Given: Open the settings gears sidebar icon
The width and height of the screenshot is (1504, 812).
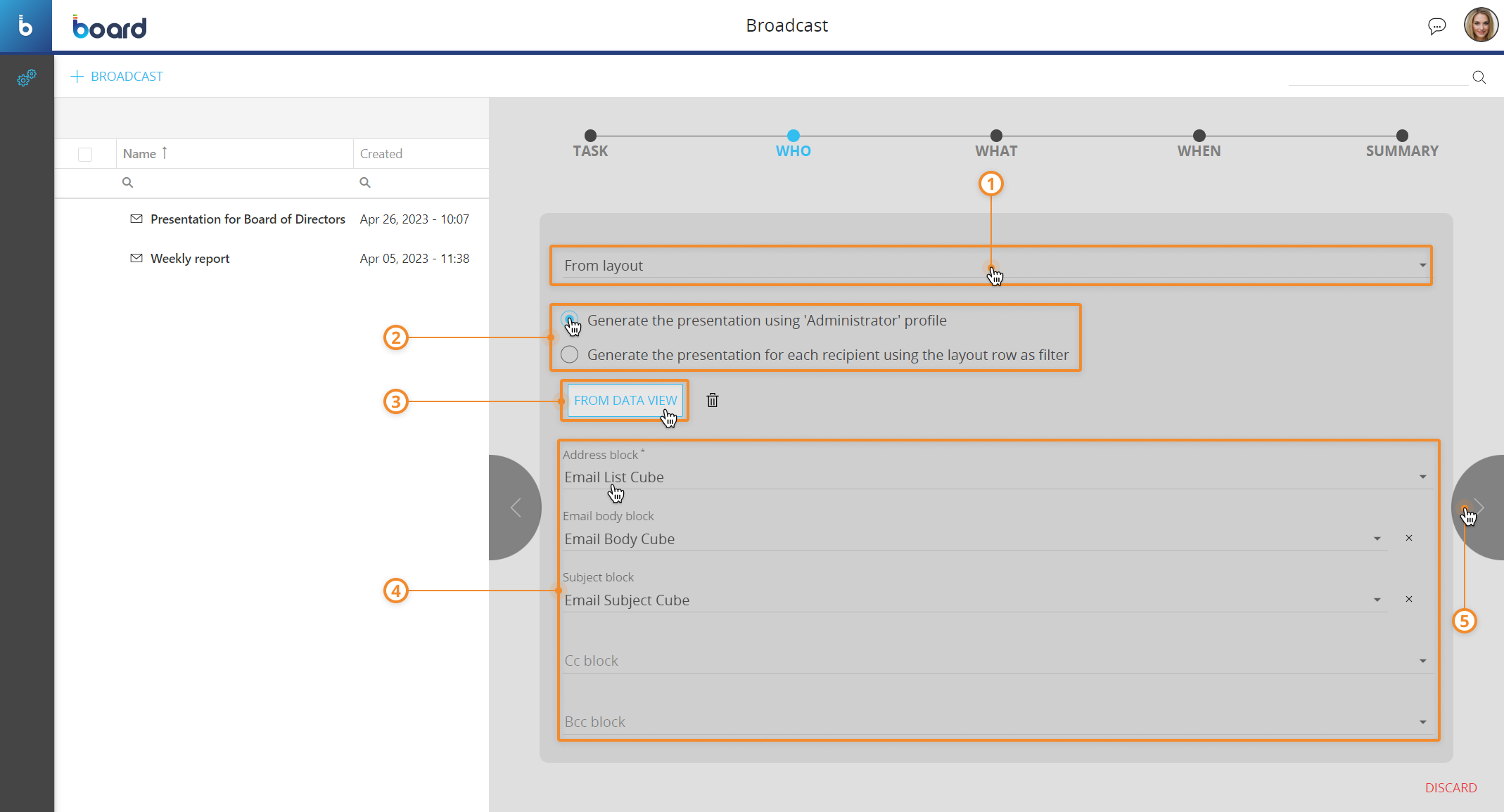Looking at the screenshot, I should point(26,78).
